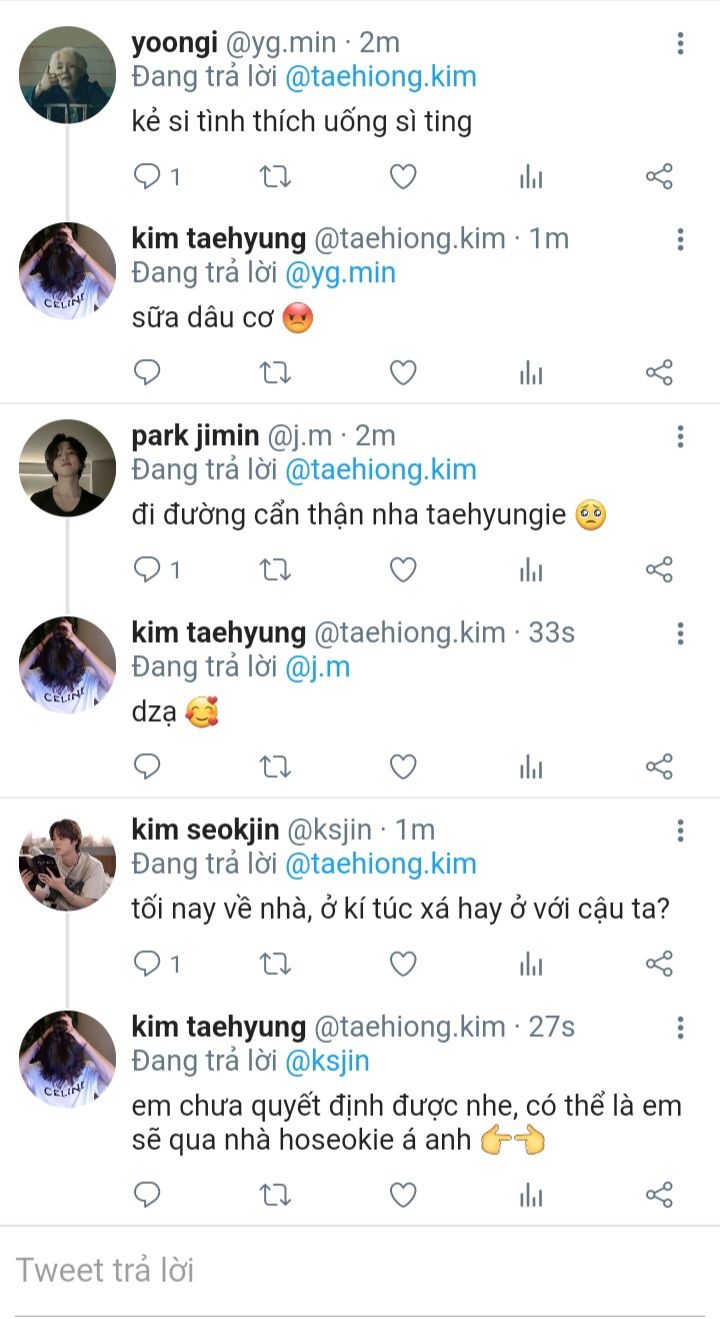Open more options on park jimin's tweet

[680, 436]
